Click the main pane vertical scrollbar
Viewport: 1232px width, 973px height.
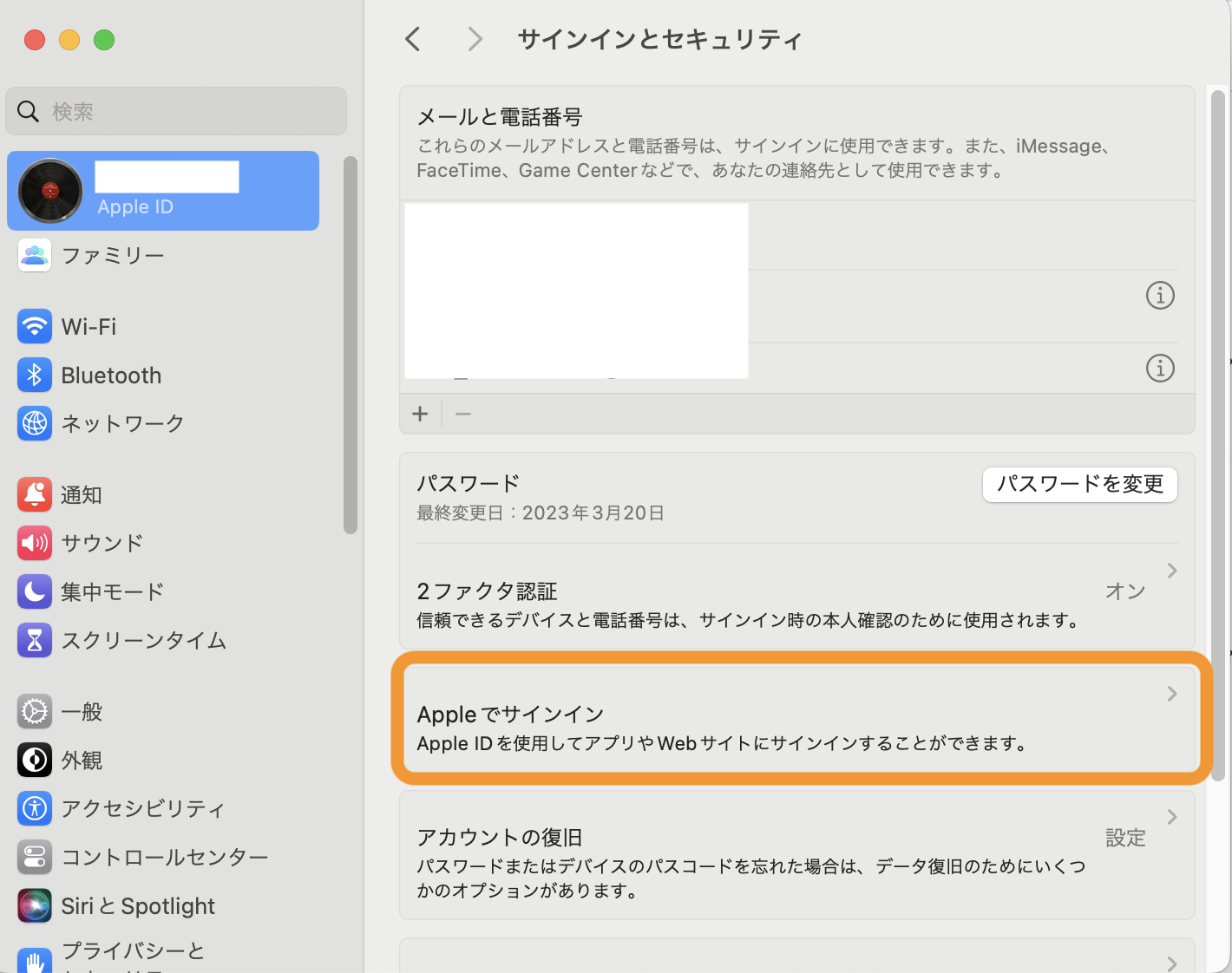click(x=1218, y=435)
